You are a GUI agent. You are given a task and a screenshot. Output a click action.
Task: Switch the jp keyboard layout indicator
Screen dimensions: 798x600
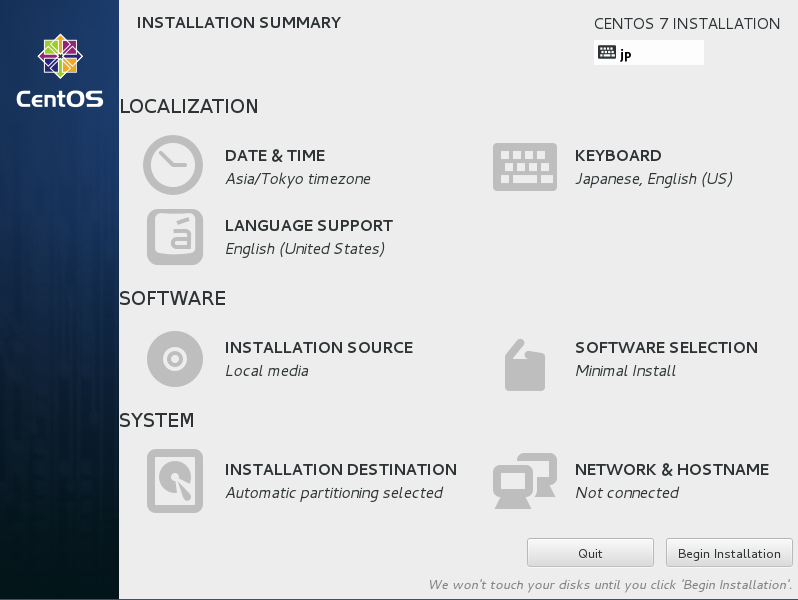pyautogui.click(x=649, y=52)
